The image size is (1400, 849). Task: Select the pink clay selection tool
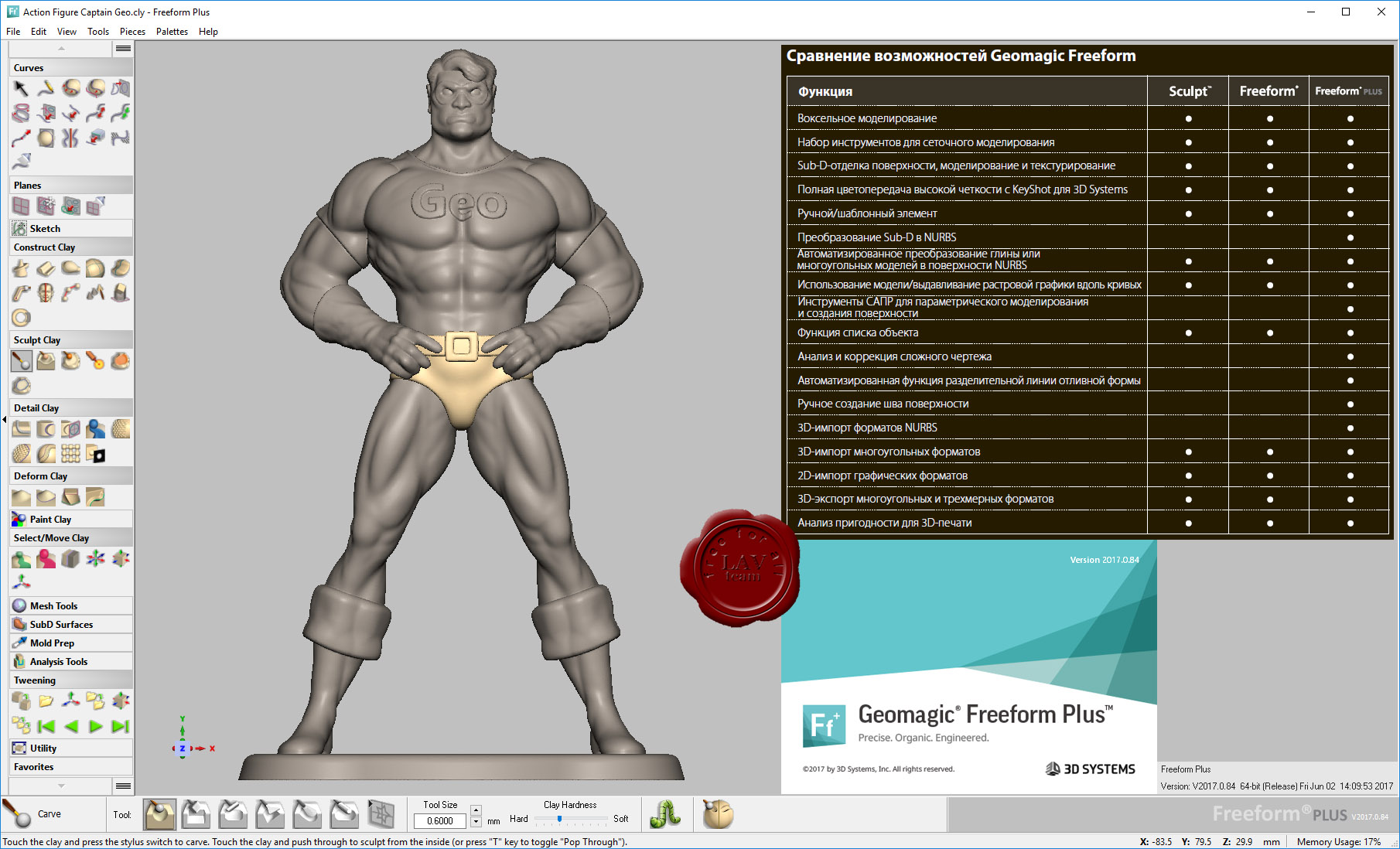46,559
